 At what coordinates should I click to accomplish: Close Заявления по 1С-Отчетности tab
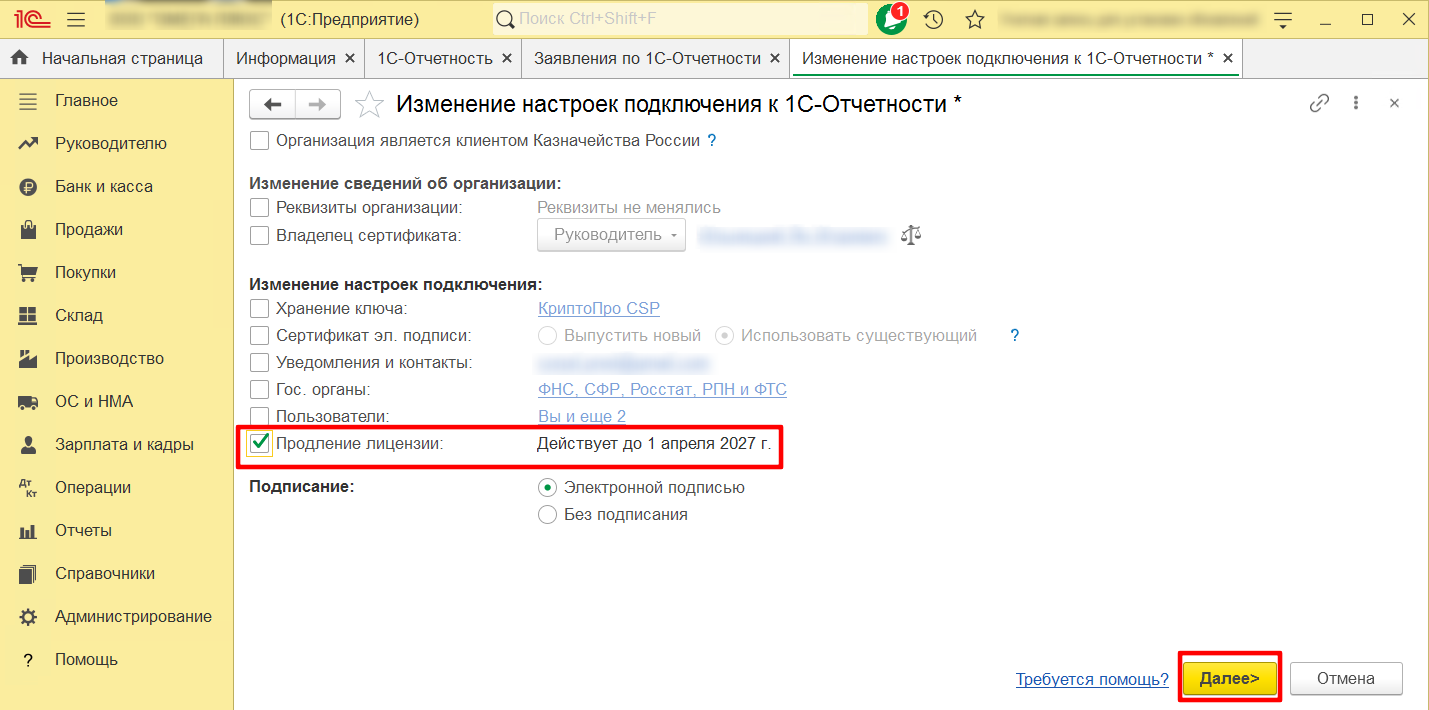click(775, 59)
